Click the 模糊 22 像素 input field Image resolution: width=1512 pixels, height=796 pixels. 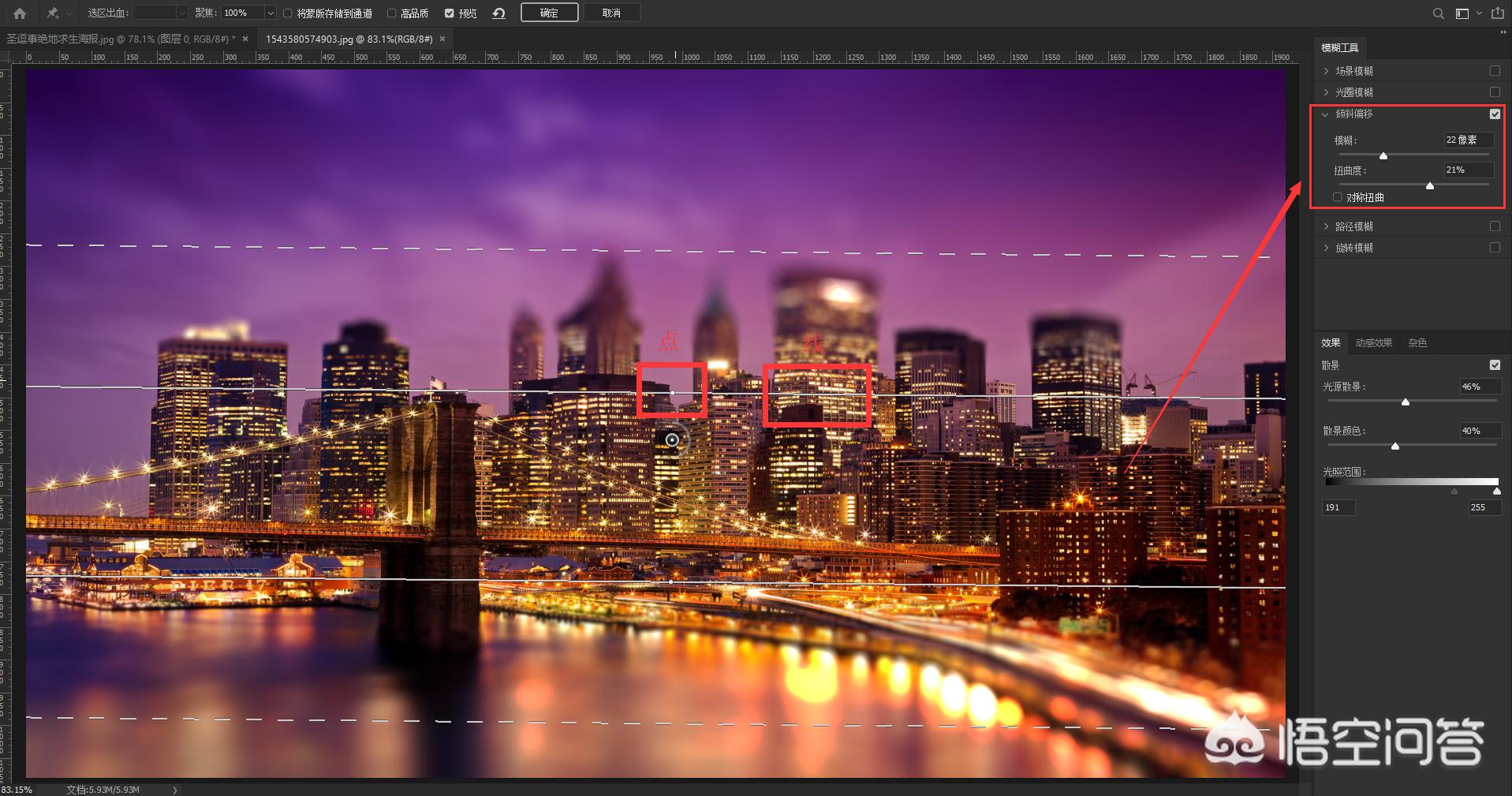click(1468, 140)
